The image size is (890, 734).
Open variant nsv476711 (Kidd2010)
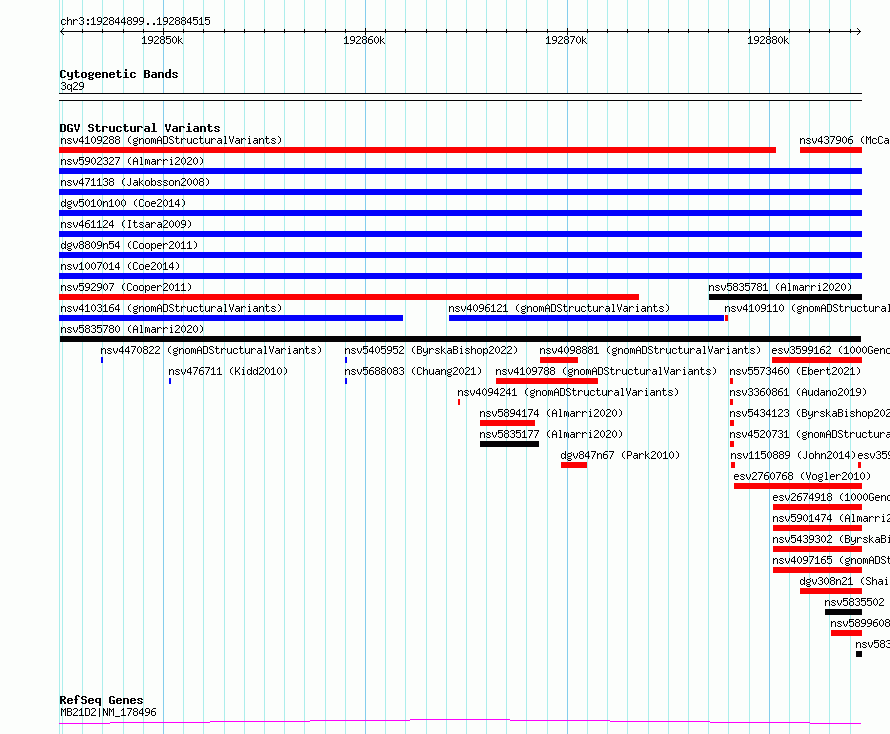(228, 371)
